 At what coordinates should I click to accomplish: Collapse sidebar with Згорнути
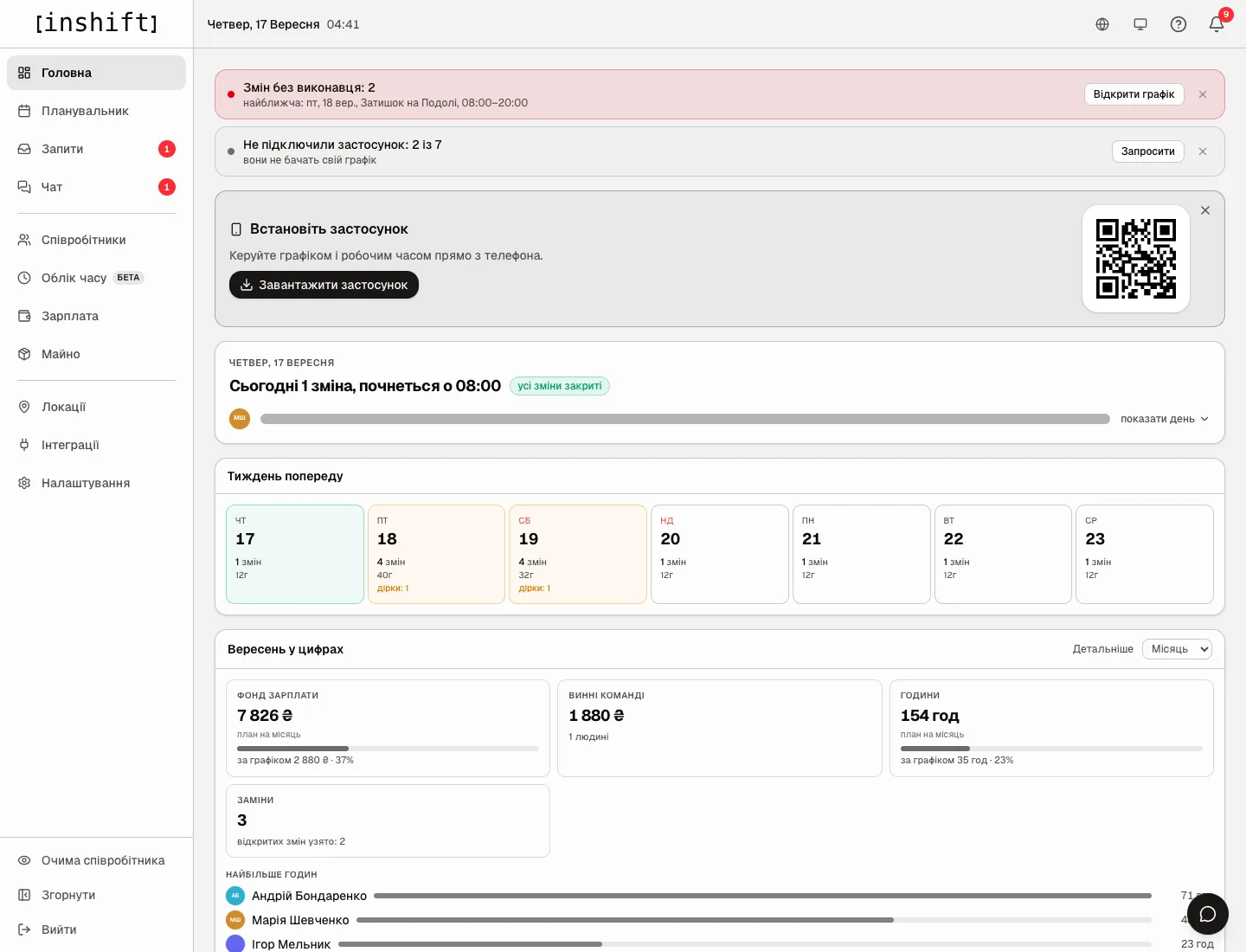pyautogui.click(x=96, y=895)
